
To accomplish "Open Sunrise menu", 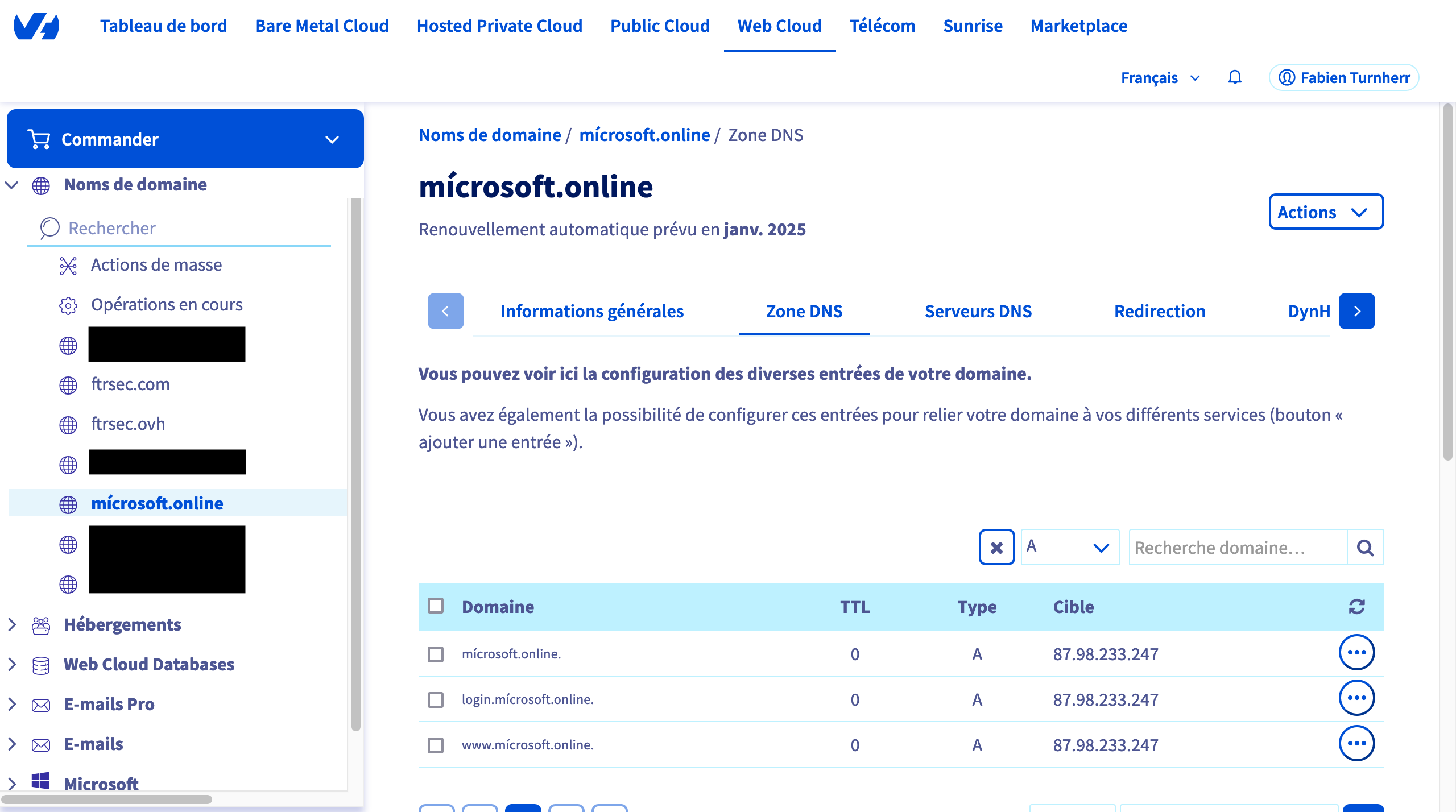I will [x=973, y=26].
